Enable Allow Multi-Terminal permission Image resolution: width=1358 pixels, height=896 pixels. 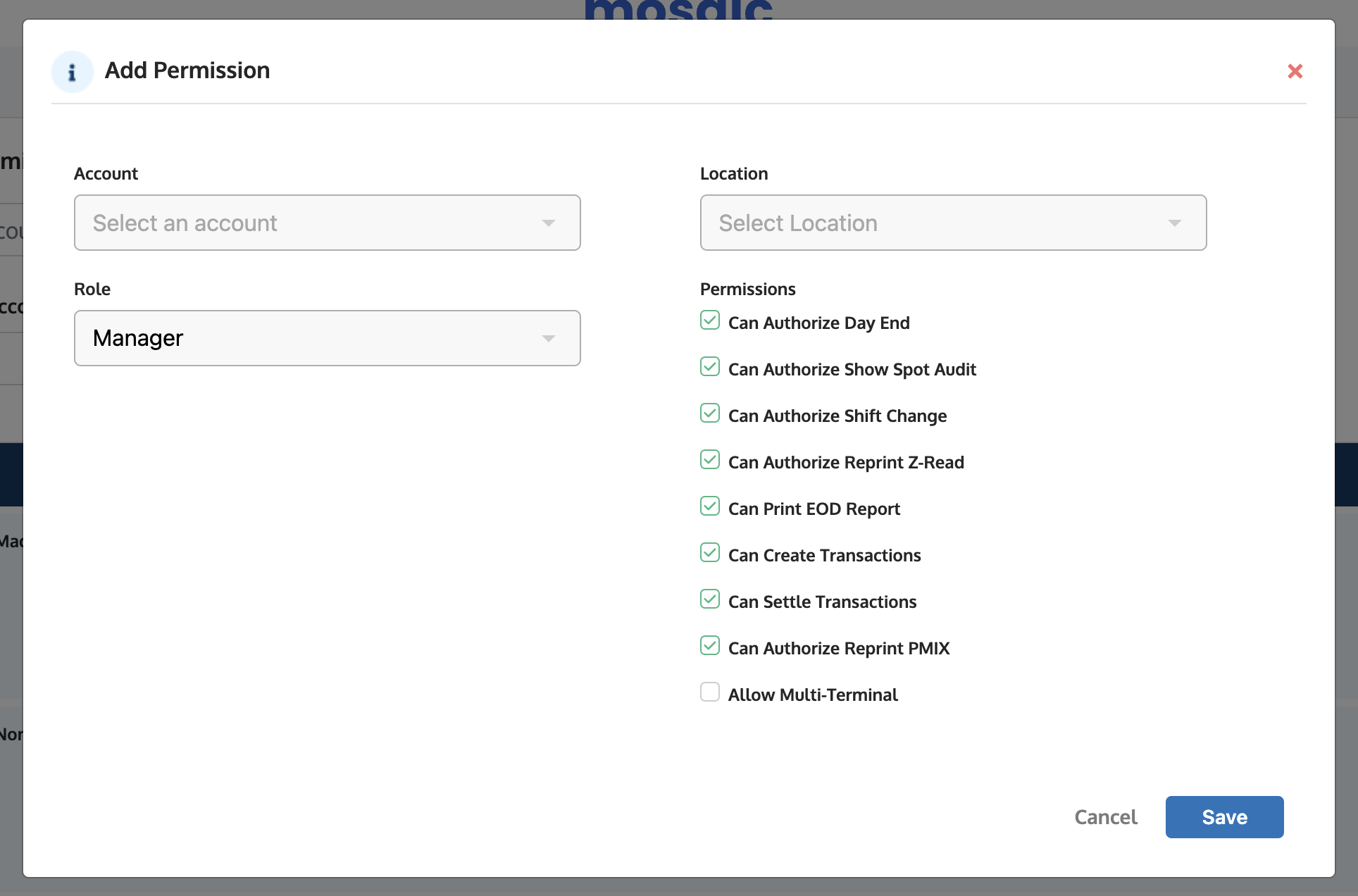point(709,692)
